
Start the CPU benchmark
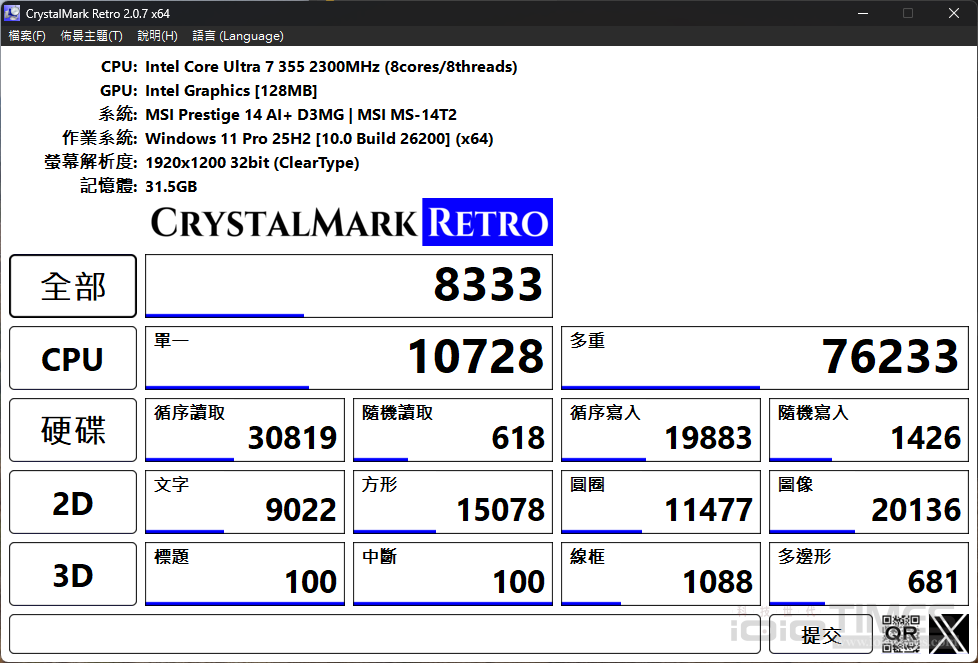click(72, 358)
